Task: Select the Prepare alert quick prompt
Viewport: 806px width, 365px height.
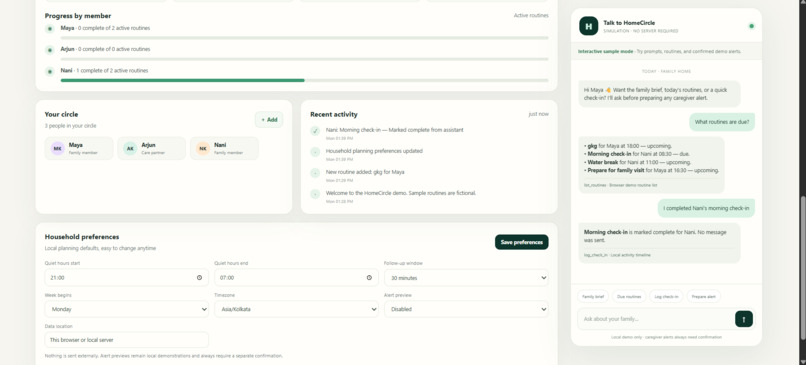Action: [704, 297]
